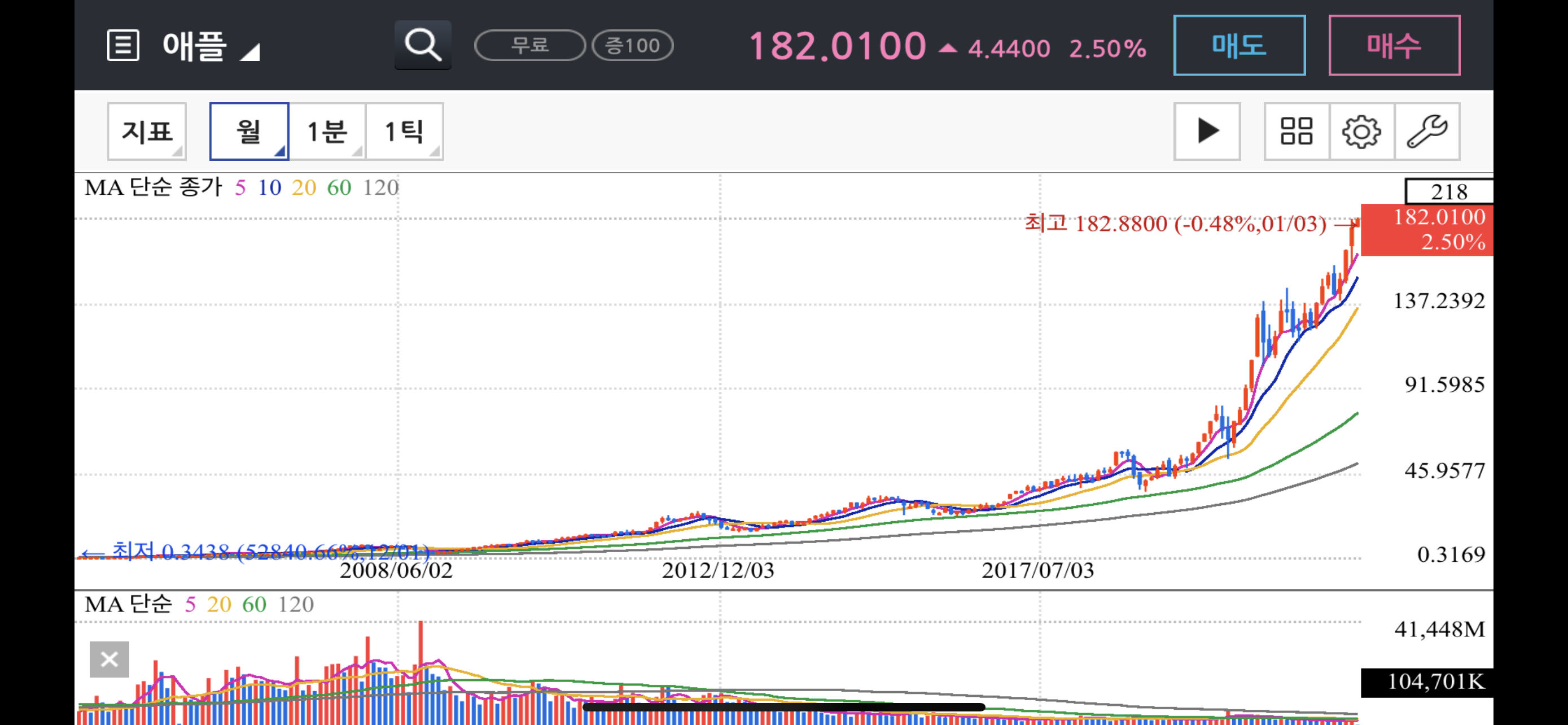
Task: Click the 218 candle count box
Action: click(1448, 192)
